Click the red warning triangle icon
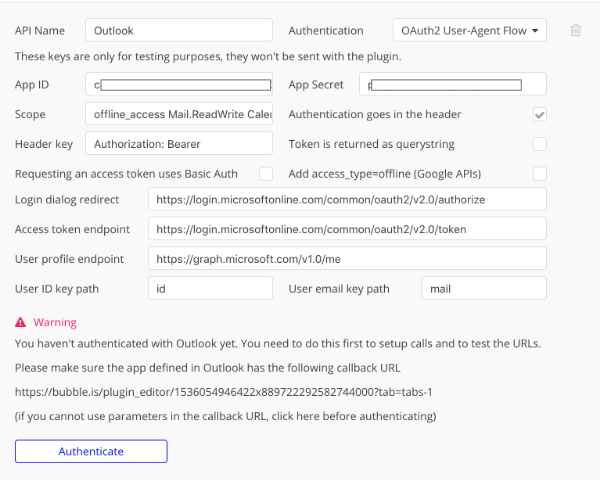Image resolution: width=600 pixels, height=480 pixels. pyautogui.click(x=21, y=322)
